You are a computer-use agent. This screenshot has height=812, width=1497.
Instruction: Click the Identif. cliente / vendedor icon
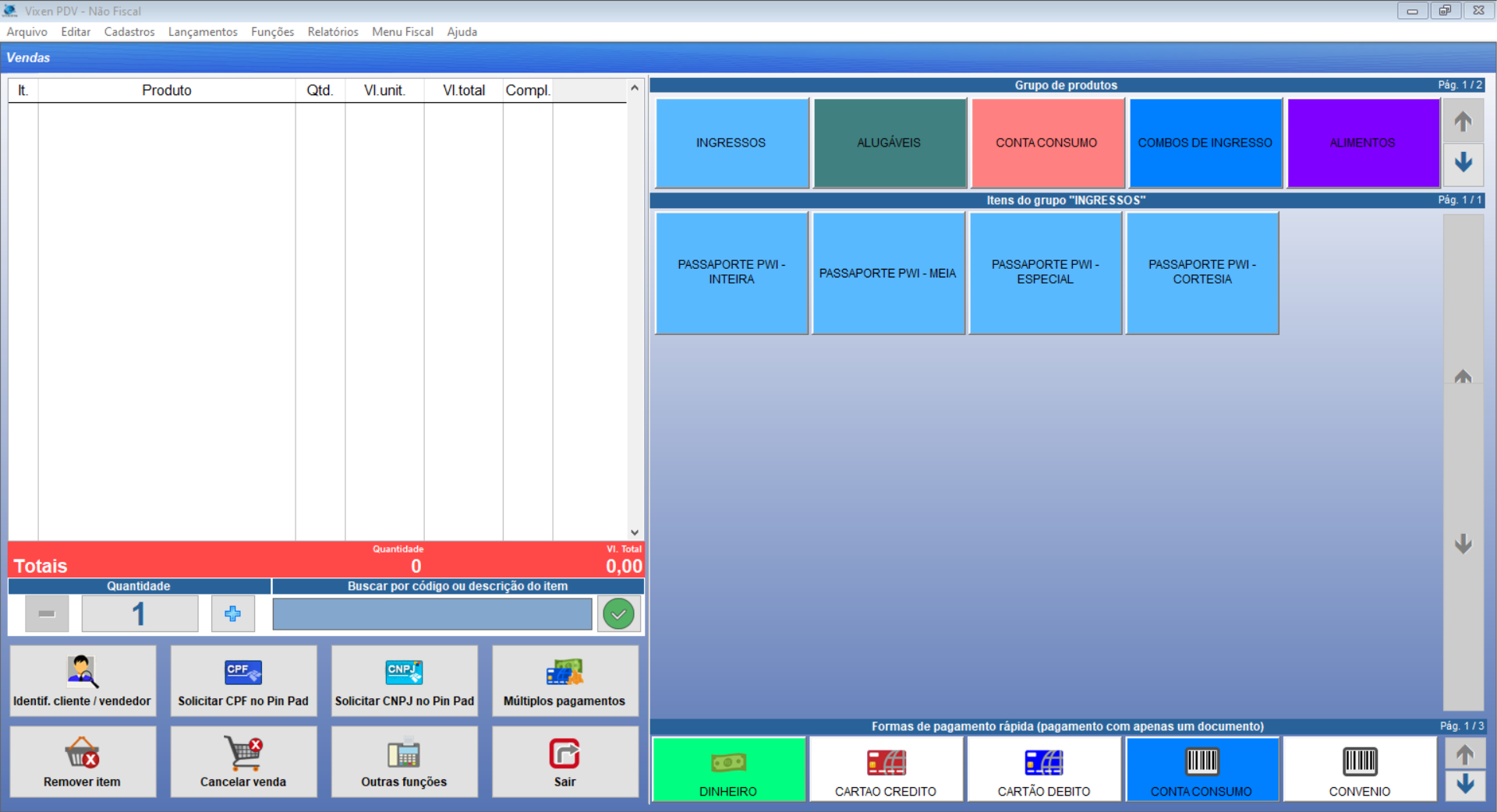(82, 672)
